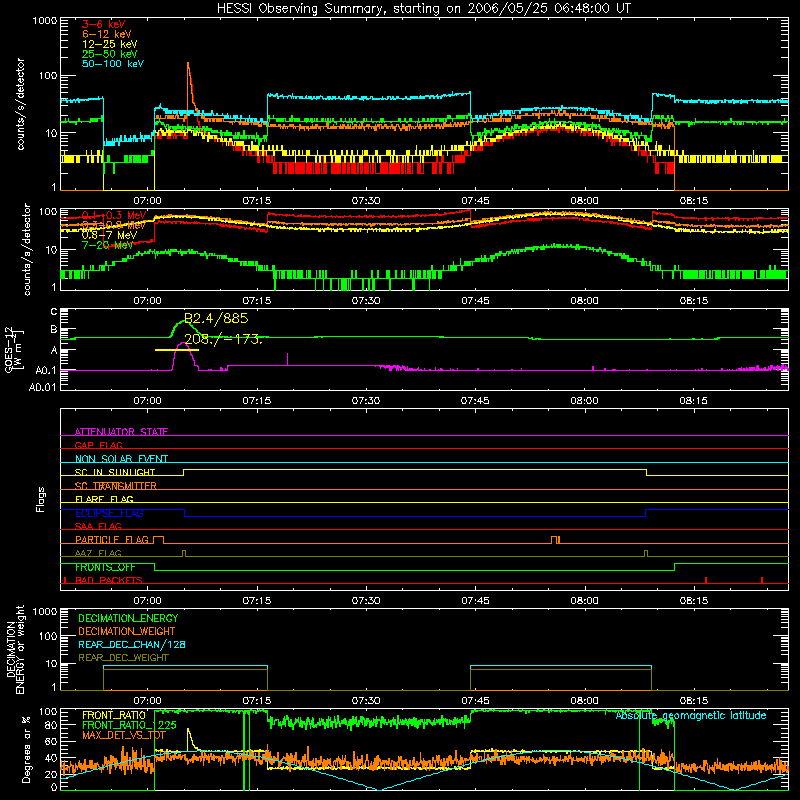Click the REAR_DEC_WEIGHT legend label
This screenshot has width=800, height=800.
tap(123, 658)
